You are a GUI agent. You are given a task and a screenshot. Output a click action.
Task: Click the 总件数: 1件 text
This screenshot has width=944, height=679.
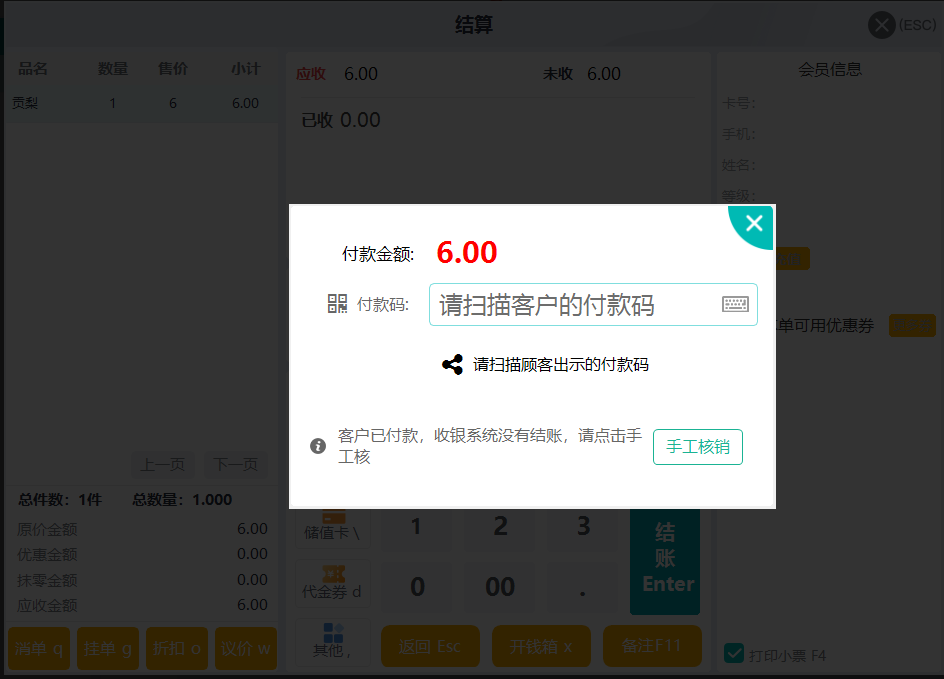click(60, 500)
